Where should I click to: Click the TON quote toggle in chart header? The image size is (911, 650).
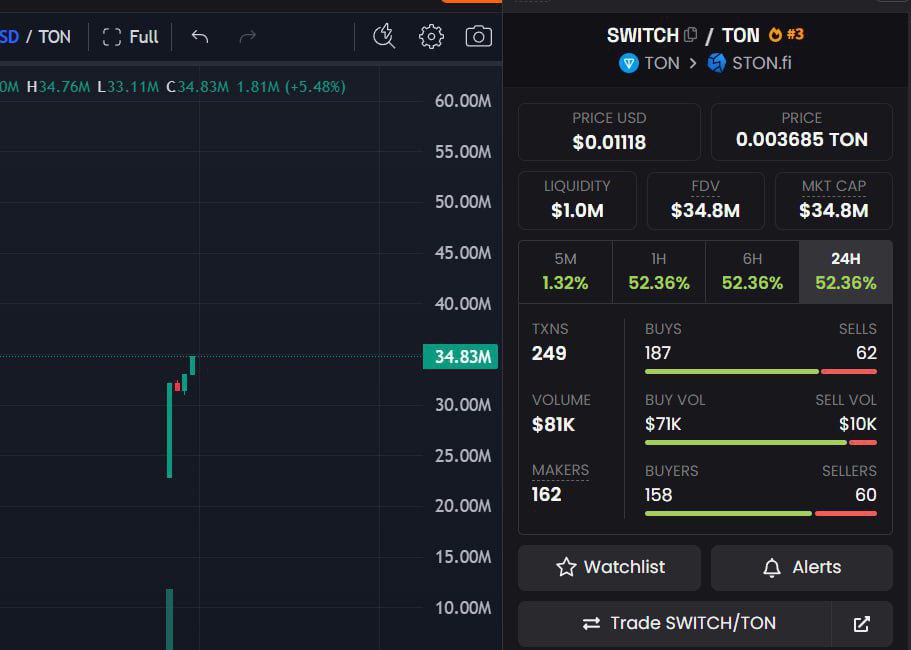[x=55, y=37]
